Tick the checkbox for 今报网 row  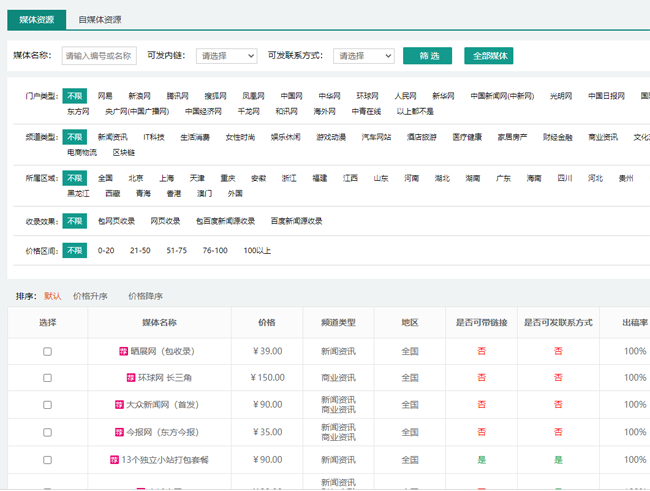point(47,432)
